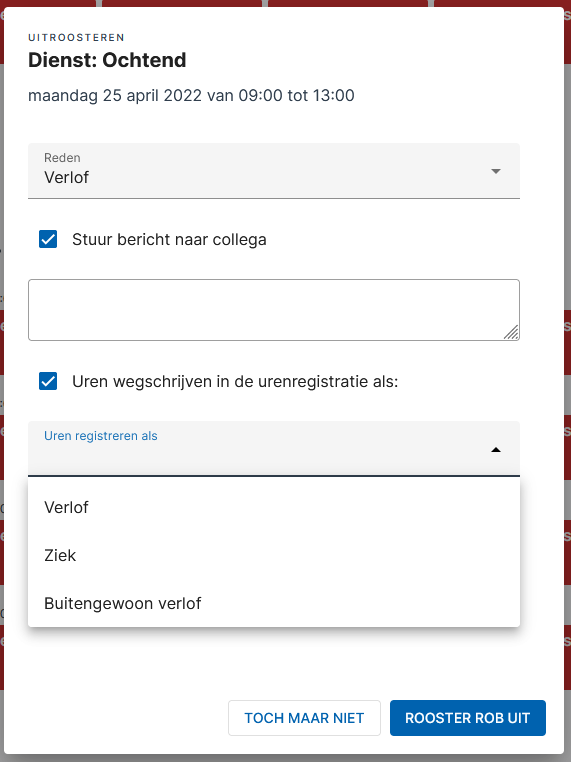Uncheck Uren wegschrijven in de urenregistratie
The width and height of the screenshot is (571, 762).
tap(48, 381)
